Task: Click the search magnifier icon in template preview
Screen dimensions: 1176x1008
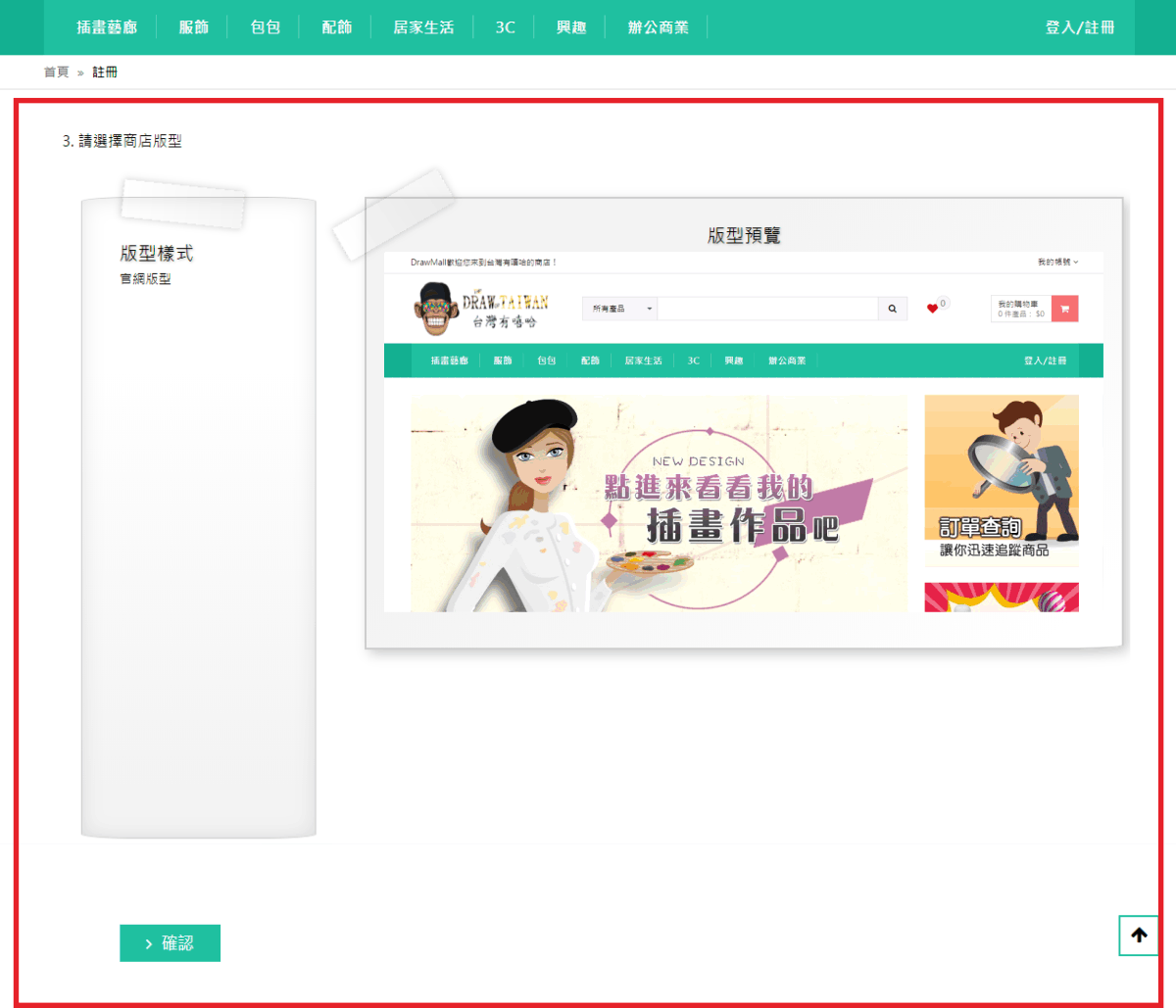Action: point(892,309)
